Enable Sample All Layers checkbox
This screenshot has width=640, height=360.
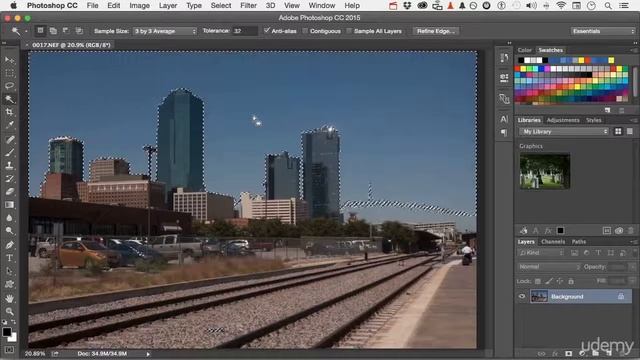[x=349, y=31]
